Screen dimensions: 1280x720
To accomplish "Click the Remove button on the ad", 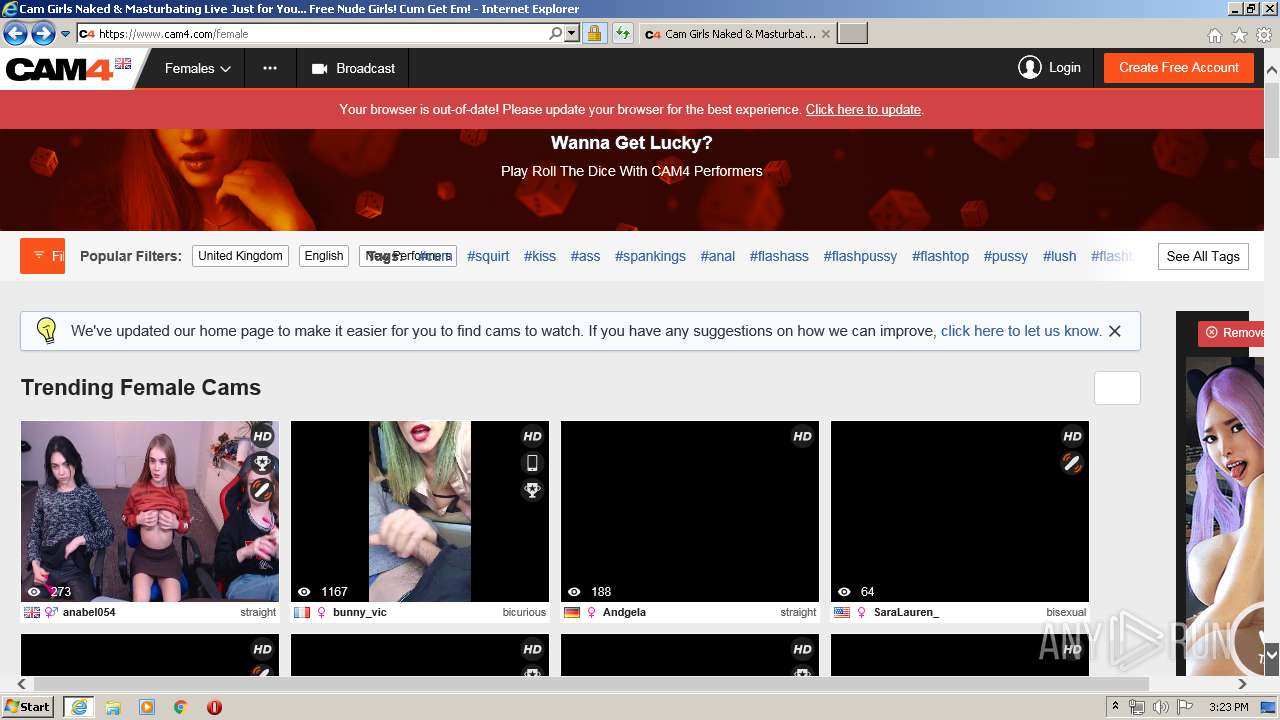I will pos(1231,333).
